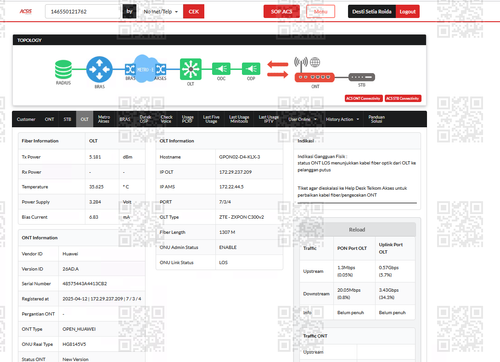The width and height of the screenshot is (500, 362).
Task: Click the black 'by' label button
Action: pyautogui.click(x=129, y=11)
